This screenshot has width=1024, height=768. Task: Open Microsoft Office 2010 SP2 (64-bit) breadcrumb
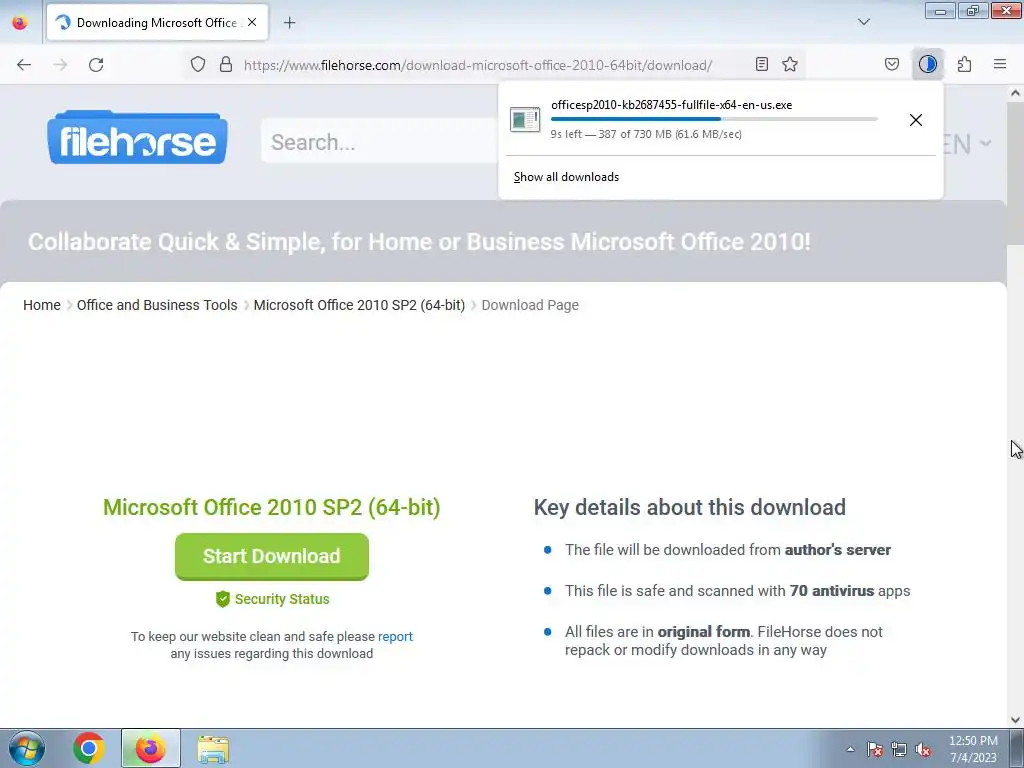(359, 306)
